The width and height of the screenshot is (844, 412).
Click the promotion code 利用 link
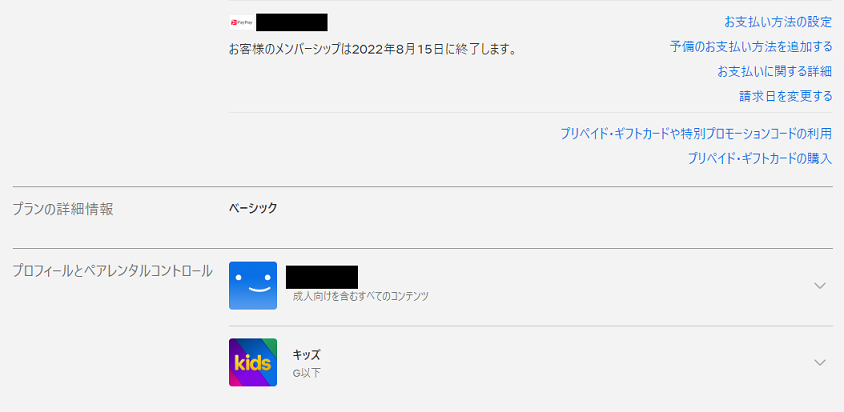tap(696, 133)
